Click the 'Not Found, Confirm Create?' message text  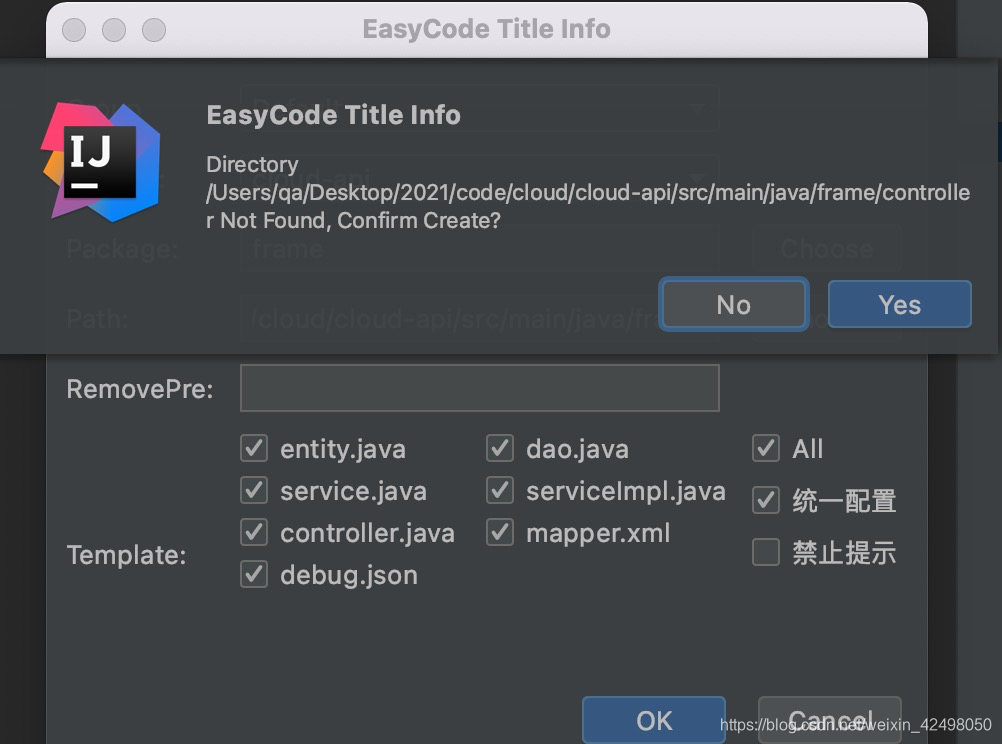pos(360,221)
